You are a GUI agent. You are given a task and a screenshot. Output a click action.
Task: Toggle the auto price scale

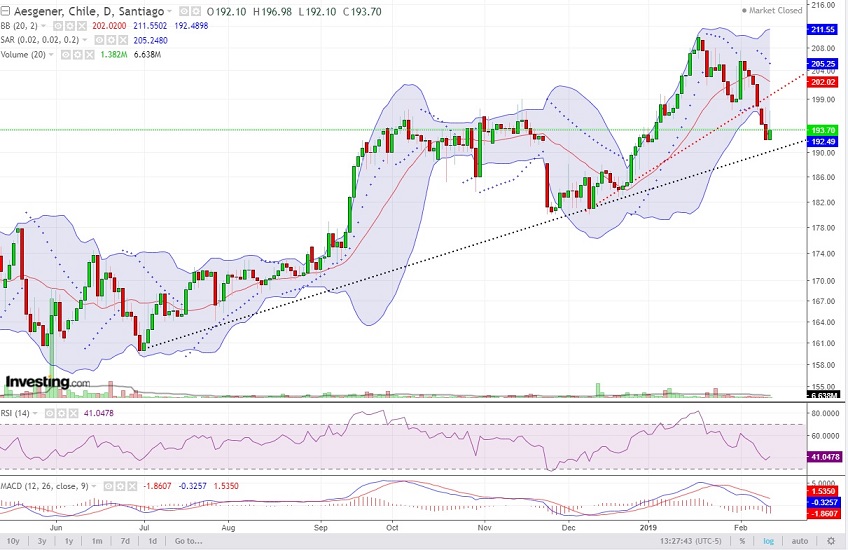(799, 541)
